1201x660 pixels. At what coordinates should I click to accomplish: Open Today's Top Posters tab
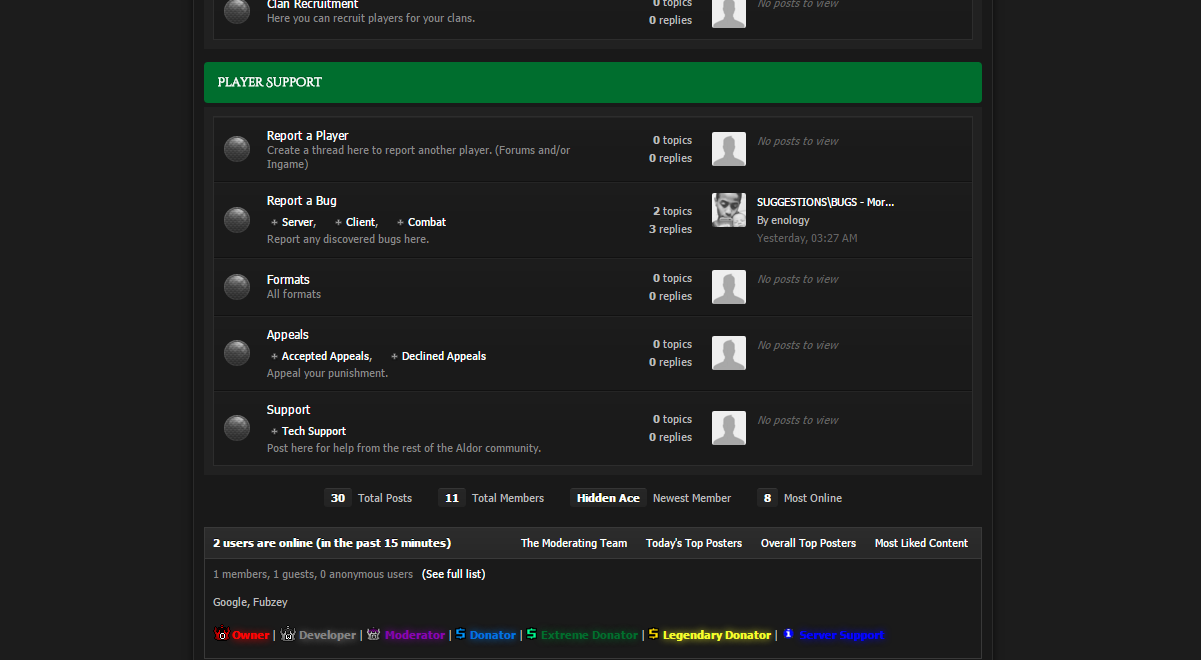(x=694, y=543)
